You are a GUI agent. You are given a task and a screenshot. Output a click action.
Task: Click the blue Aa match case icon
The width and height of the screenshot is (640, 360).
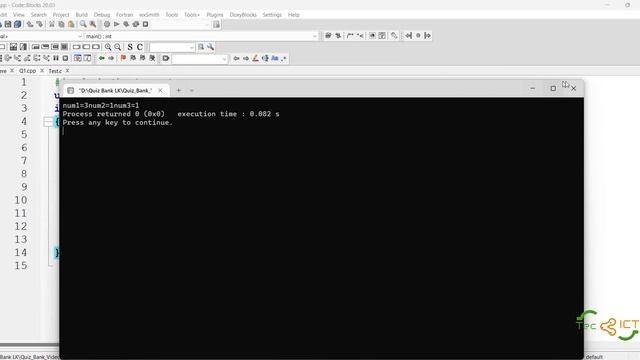point(275,58)
